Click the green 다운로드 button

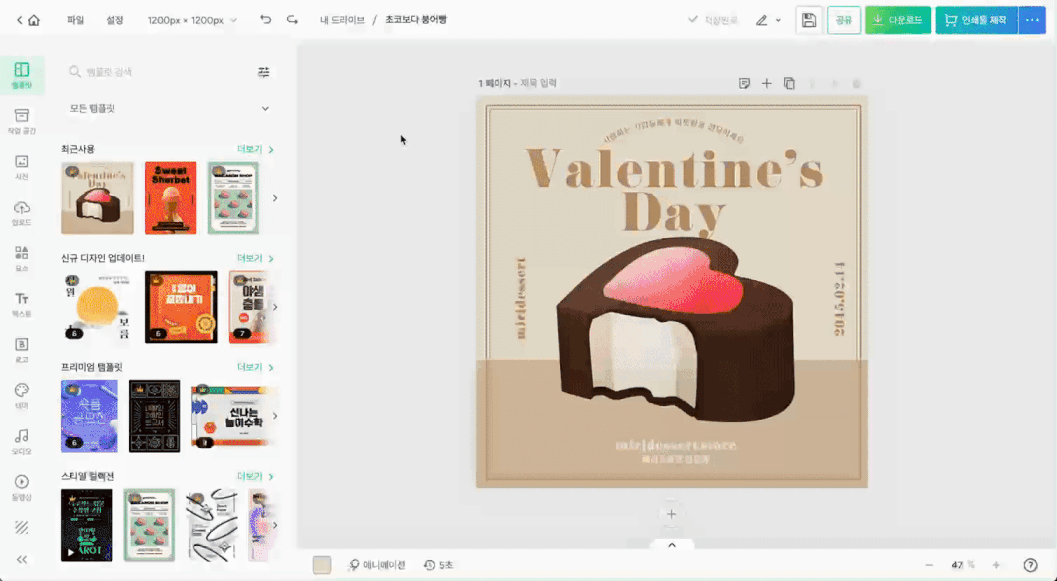click(898, 20)
